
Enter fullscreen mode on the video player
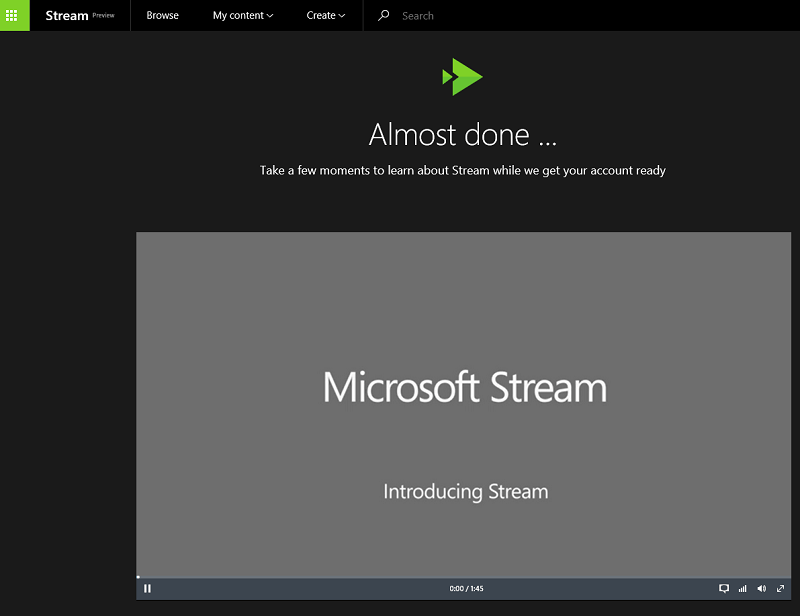(779, 588)
